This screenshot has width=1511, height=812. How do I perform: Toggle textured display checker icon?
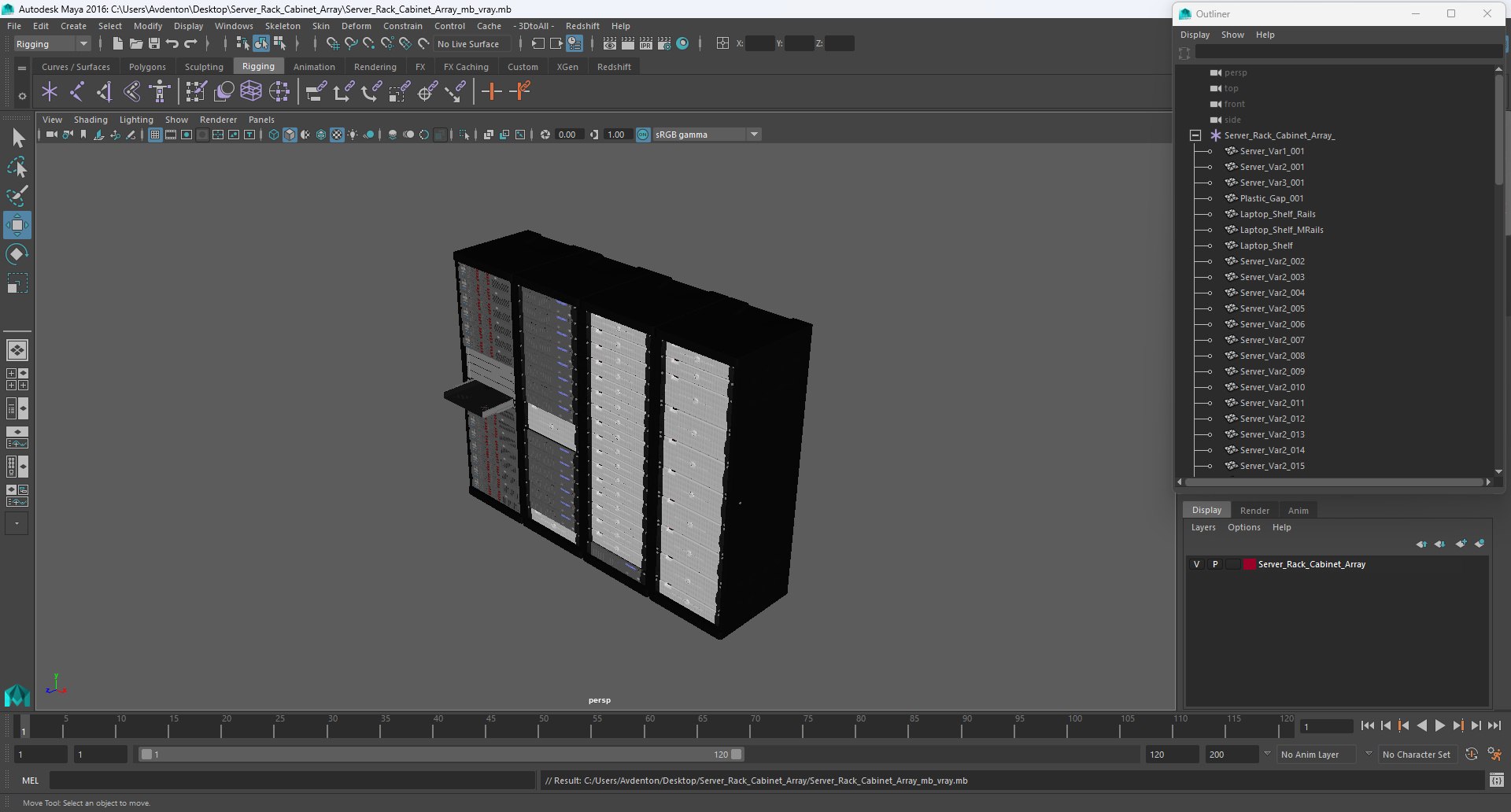pyautogui.click(x=337, y=135)
